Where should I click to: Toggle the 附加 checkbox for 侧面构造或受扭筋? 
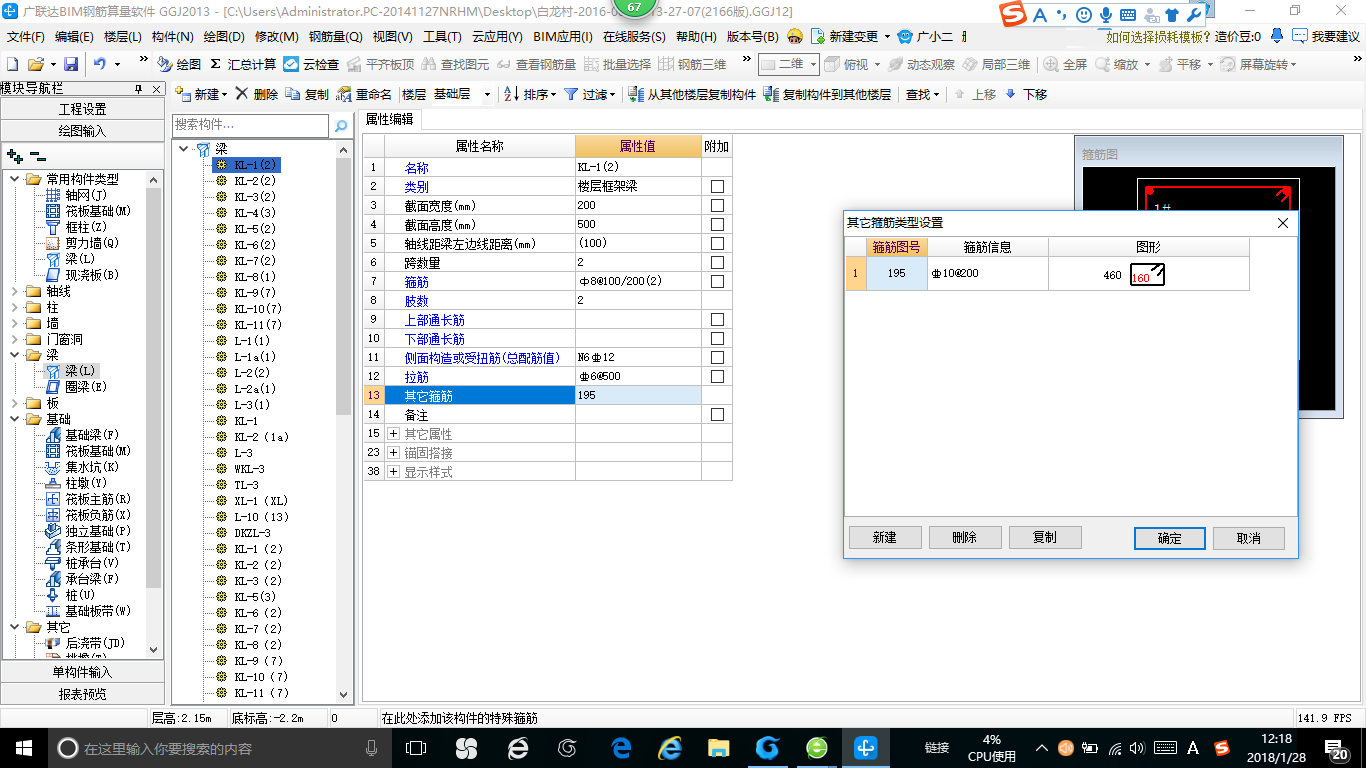tap(717, 358)
